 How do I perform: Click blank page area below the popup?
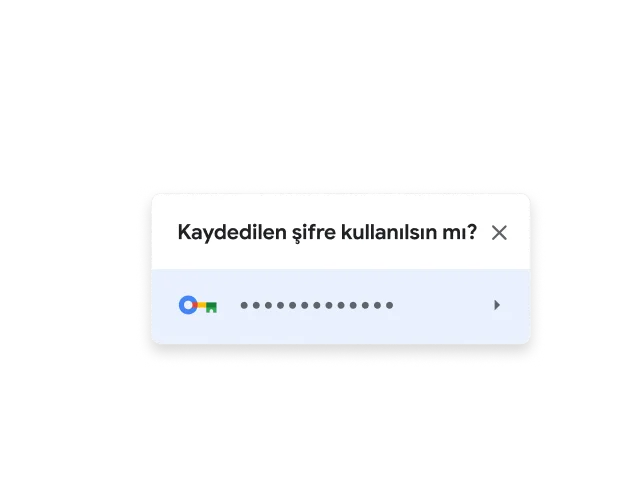320,414
